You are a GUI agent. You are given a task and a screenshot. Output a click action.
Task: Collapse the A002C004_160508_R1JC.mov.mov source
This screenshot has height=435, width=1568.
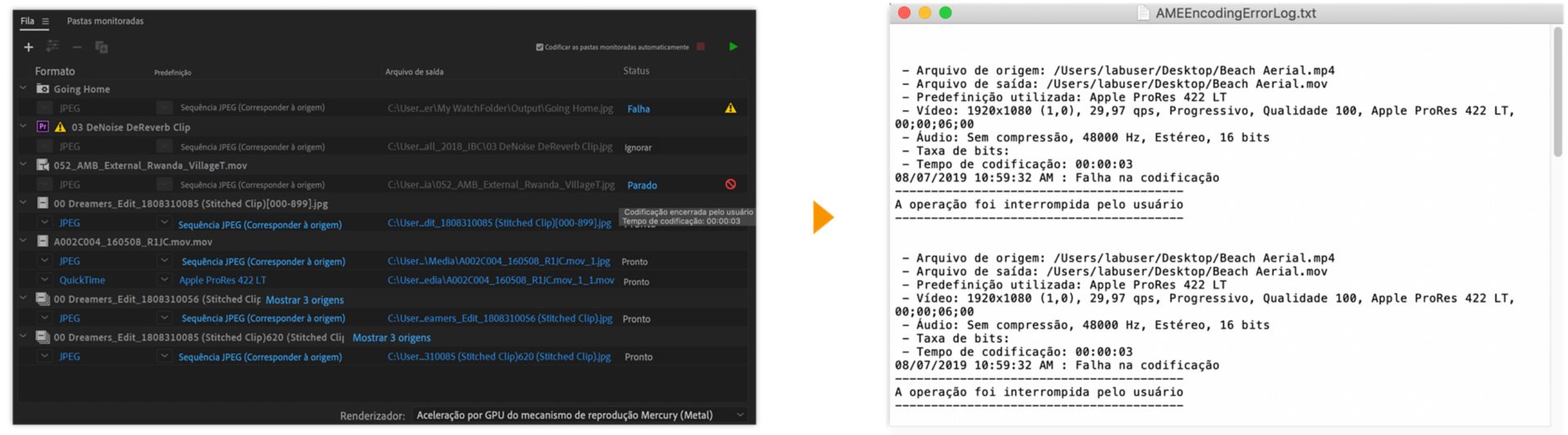coord(24,241)
